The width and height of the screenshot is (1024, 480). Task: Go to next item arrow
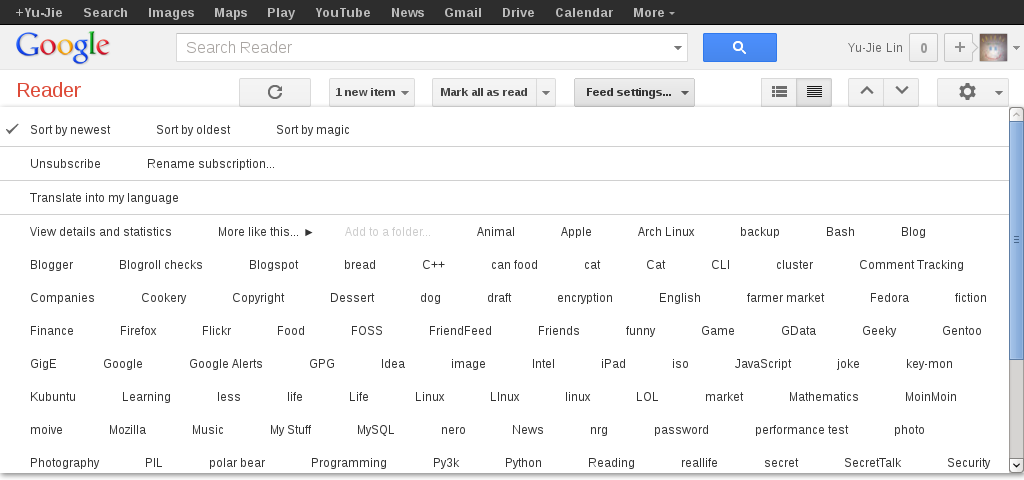pyautogui.click(x=901, y=92)
